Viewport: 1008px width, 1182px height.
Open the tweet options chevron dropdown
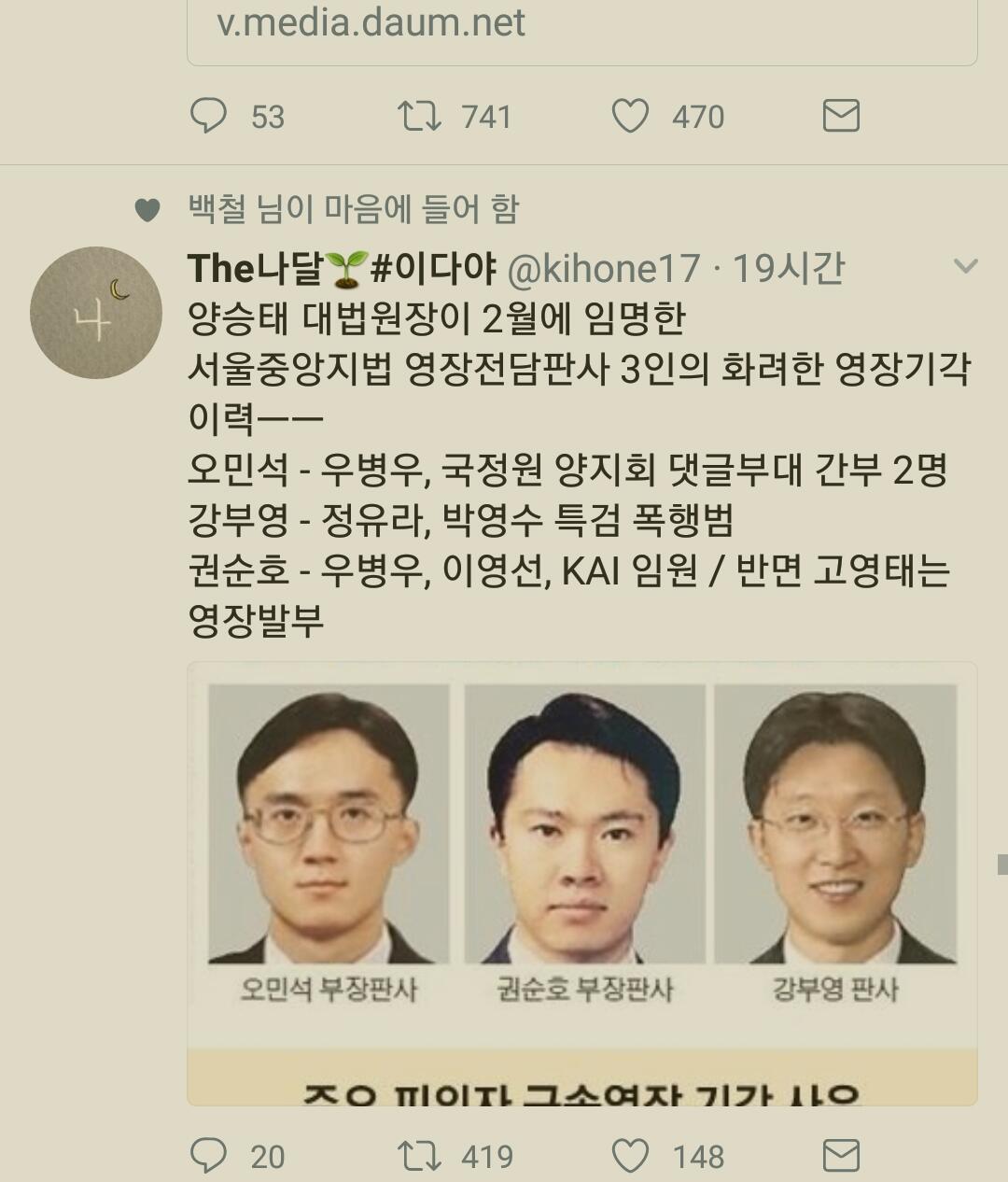(x=965, y=267)
